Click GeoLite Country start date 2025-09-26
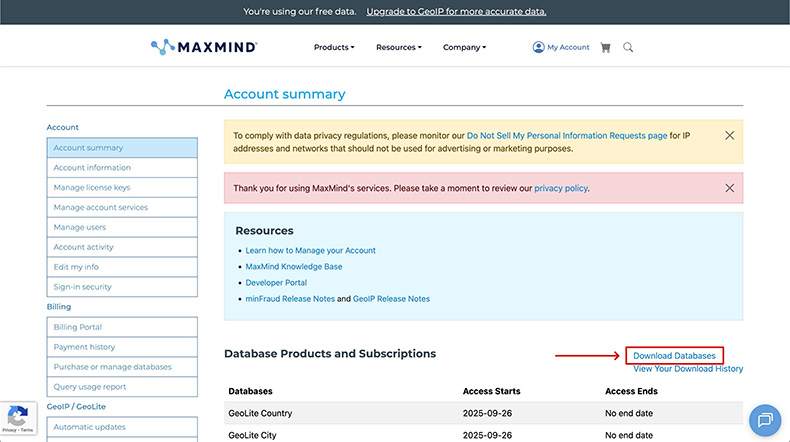The height and width of the screenshot is (442, 790). 487,413
